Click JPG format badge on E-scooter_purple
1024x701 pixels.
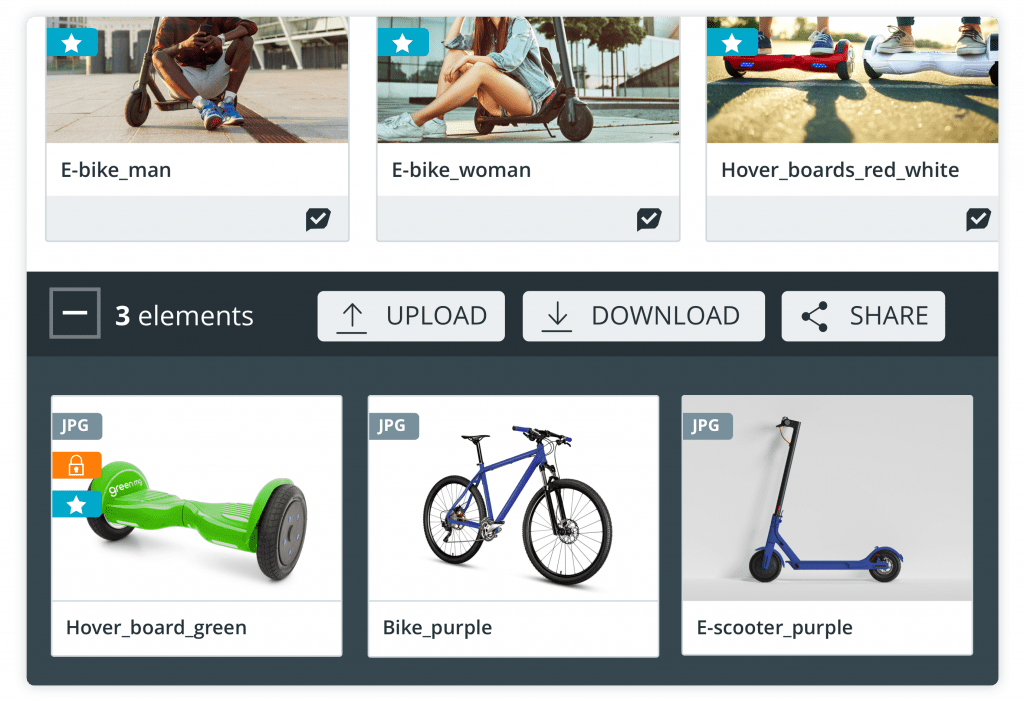coord(707,426)
